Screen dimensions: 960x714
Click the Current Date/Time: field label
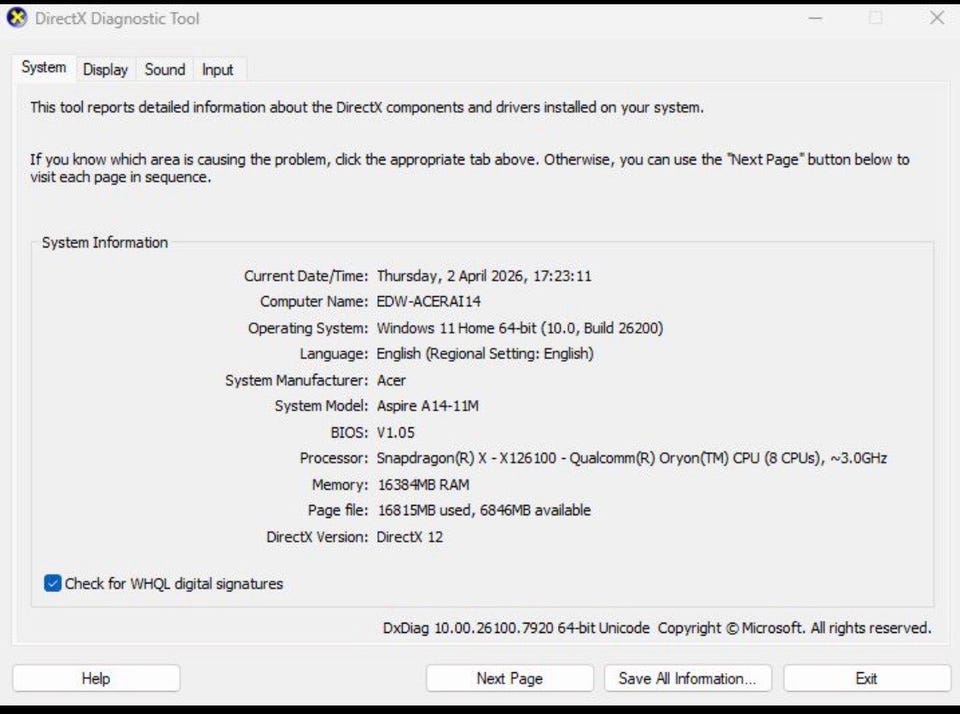[x=306, y=276]
